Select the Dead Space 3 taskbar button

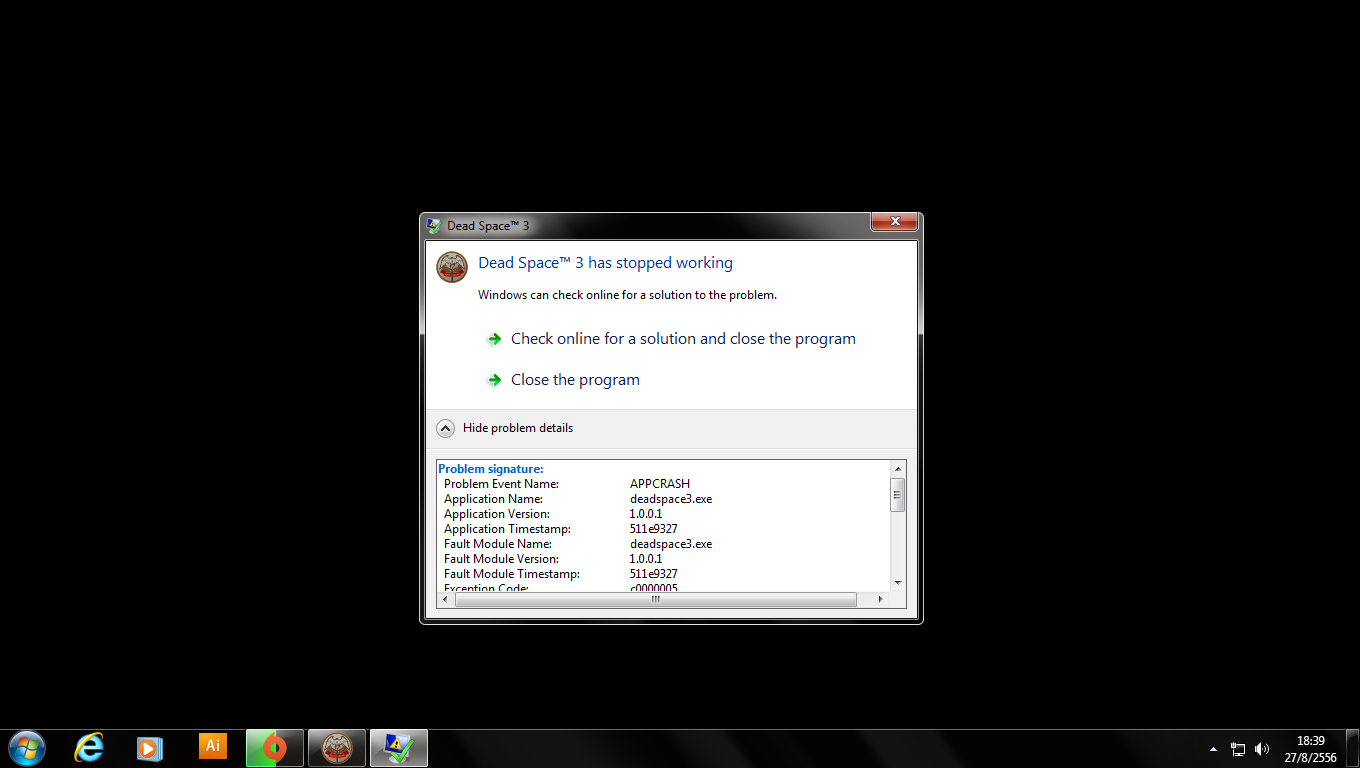pos(337,748)
